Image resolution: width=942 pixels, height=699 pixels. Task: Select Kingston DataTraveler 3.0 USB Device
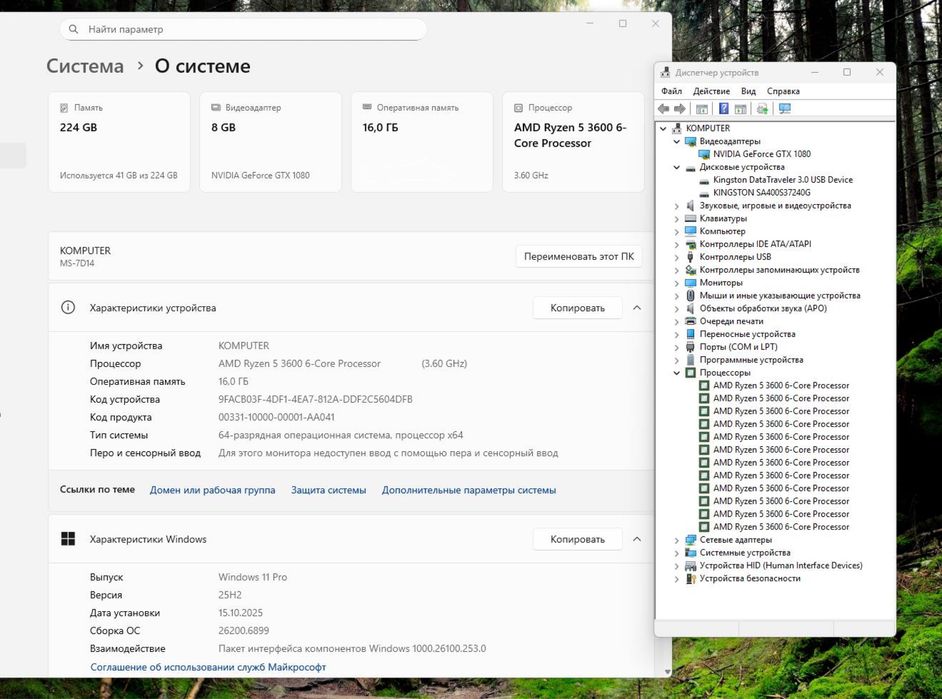(783, 180)
